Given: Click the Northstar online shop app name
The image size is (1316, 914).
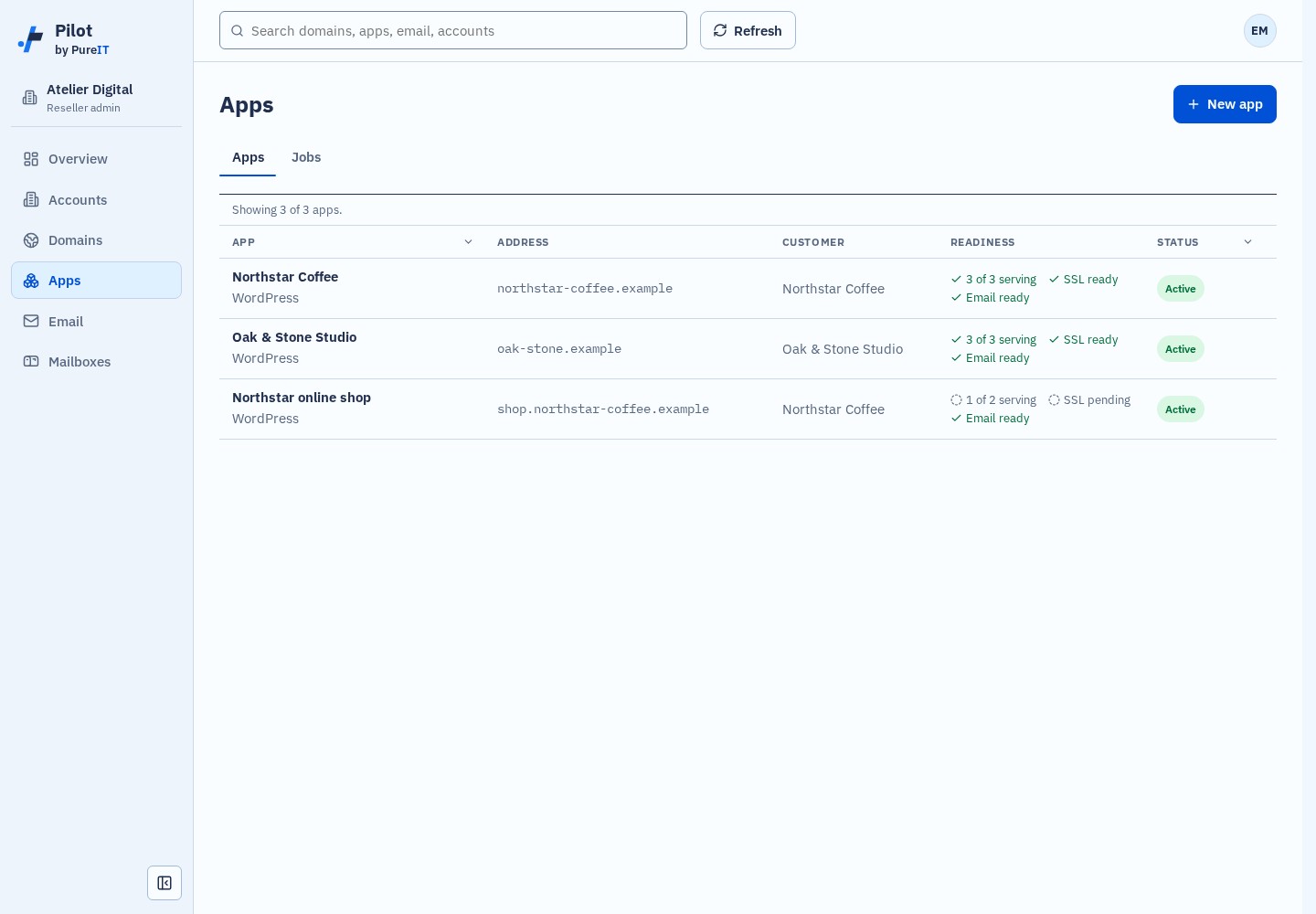Looking at the screenshot, I should [x=302, y=398].
